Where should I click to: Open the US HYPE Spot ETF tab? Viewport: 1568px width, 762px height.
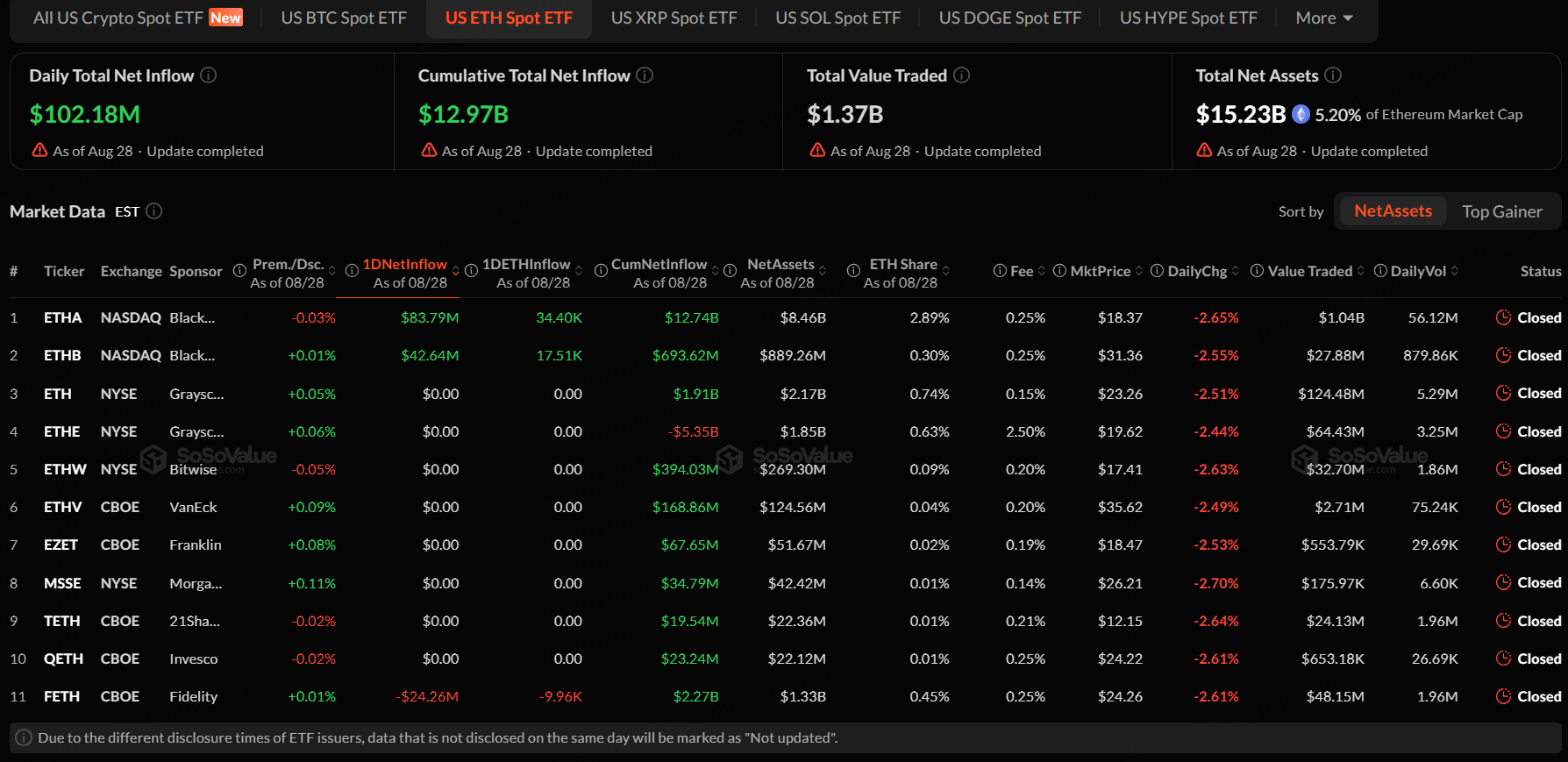pyautogui.click(x=1188, y=18)
